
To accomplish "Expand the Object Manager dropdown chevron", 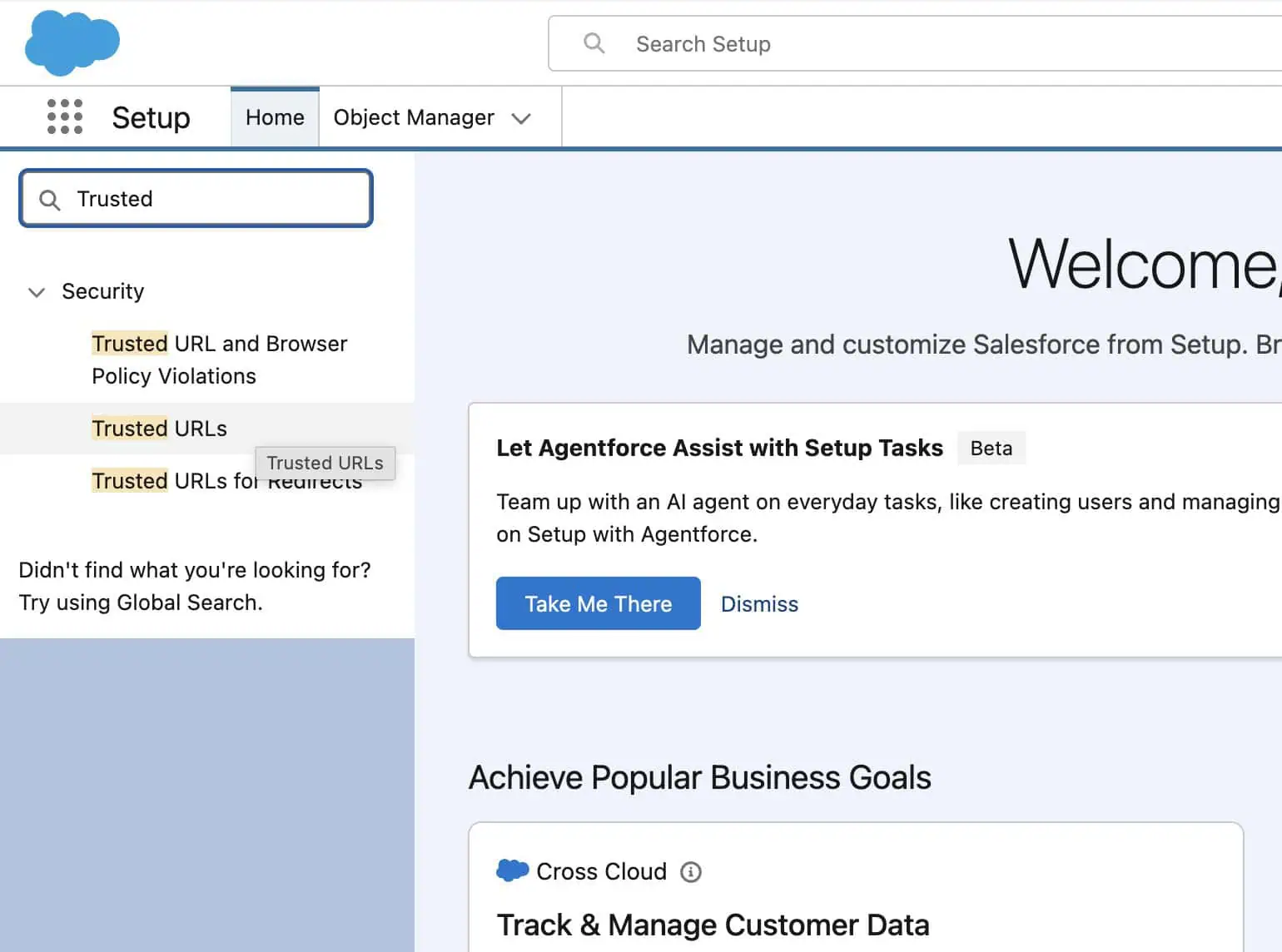I will coord(521,118).
